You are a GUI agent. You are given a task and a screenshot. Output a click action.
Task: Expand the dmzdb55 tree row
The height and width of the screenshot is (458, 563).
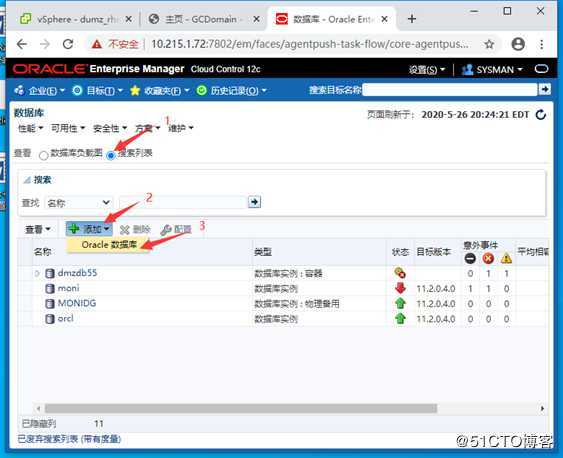tap(37, 274)
